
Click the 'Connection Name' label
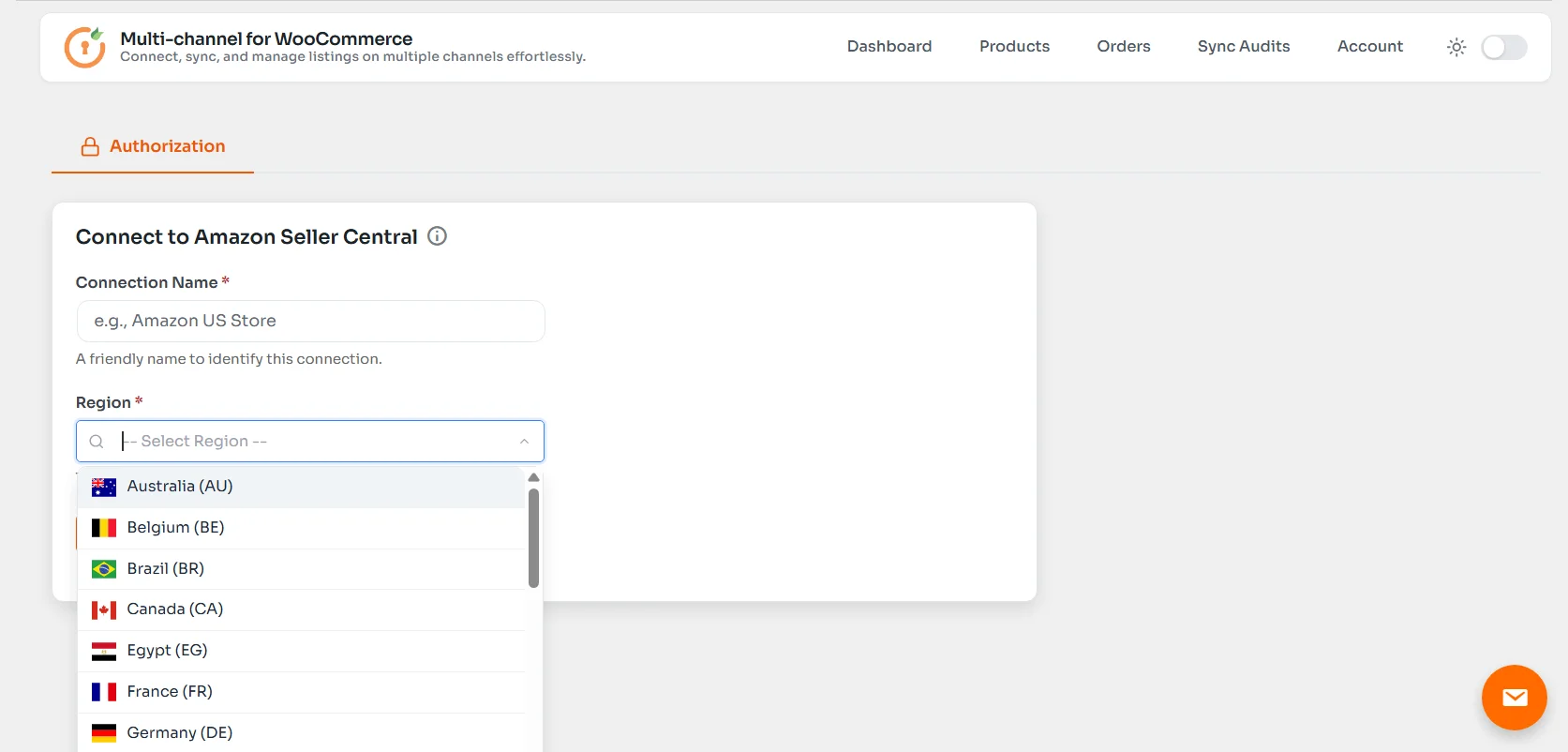(146, 282)
